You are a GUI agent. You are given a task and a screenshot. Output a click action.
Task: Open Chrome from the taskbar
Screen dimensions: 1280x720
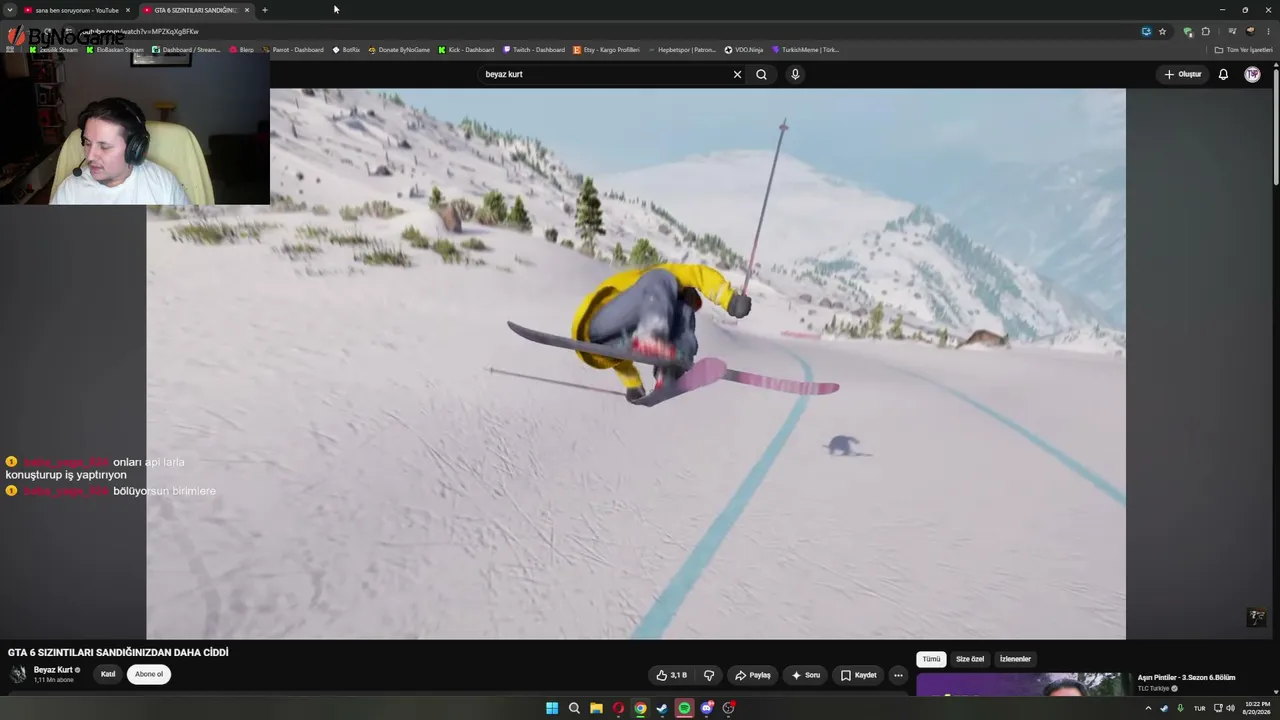click(640, 708)
